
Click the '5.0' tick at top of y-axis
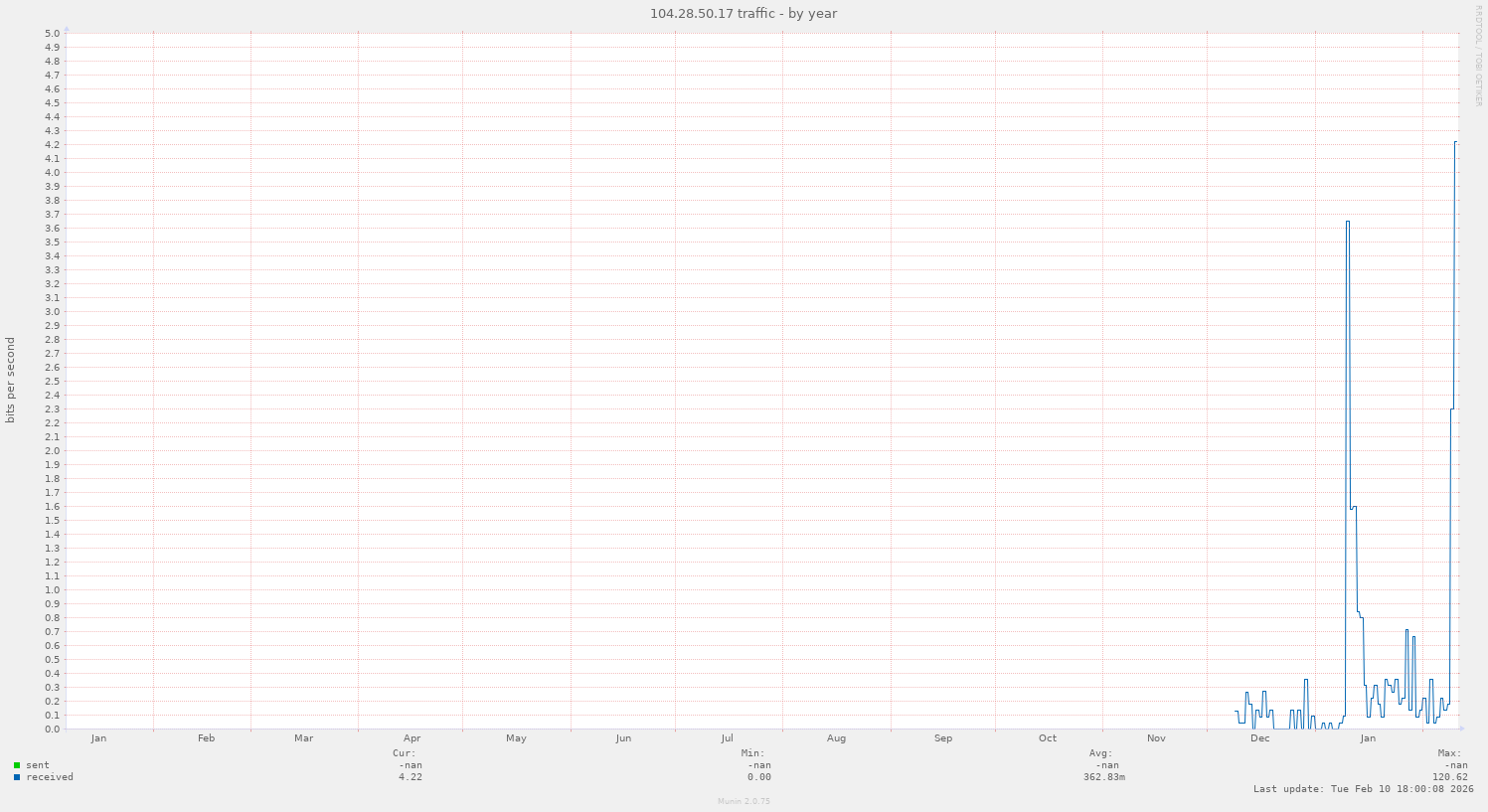click(x=53, y=34)
